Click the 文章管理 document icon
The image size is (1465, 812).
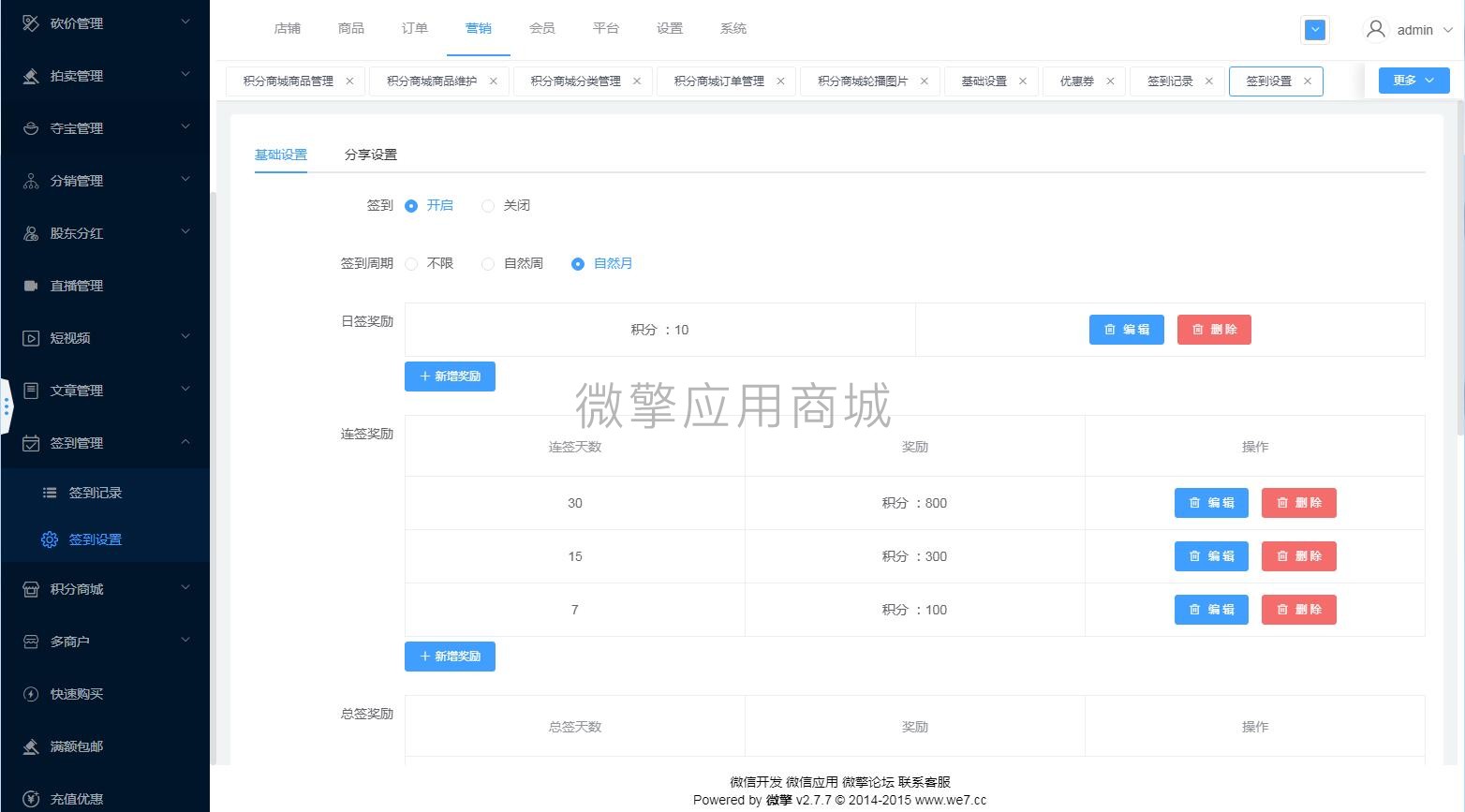(31, 391)
